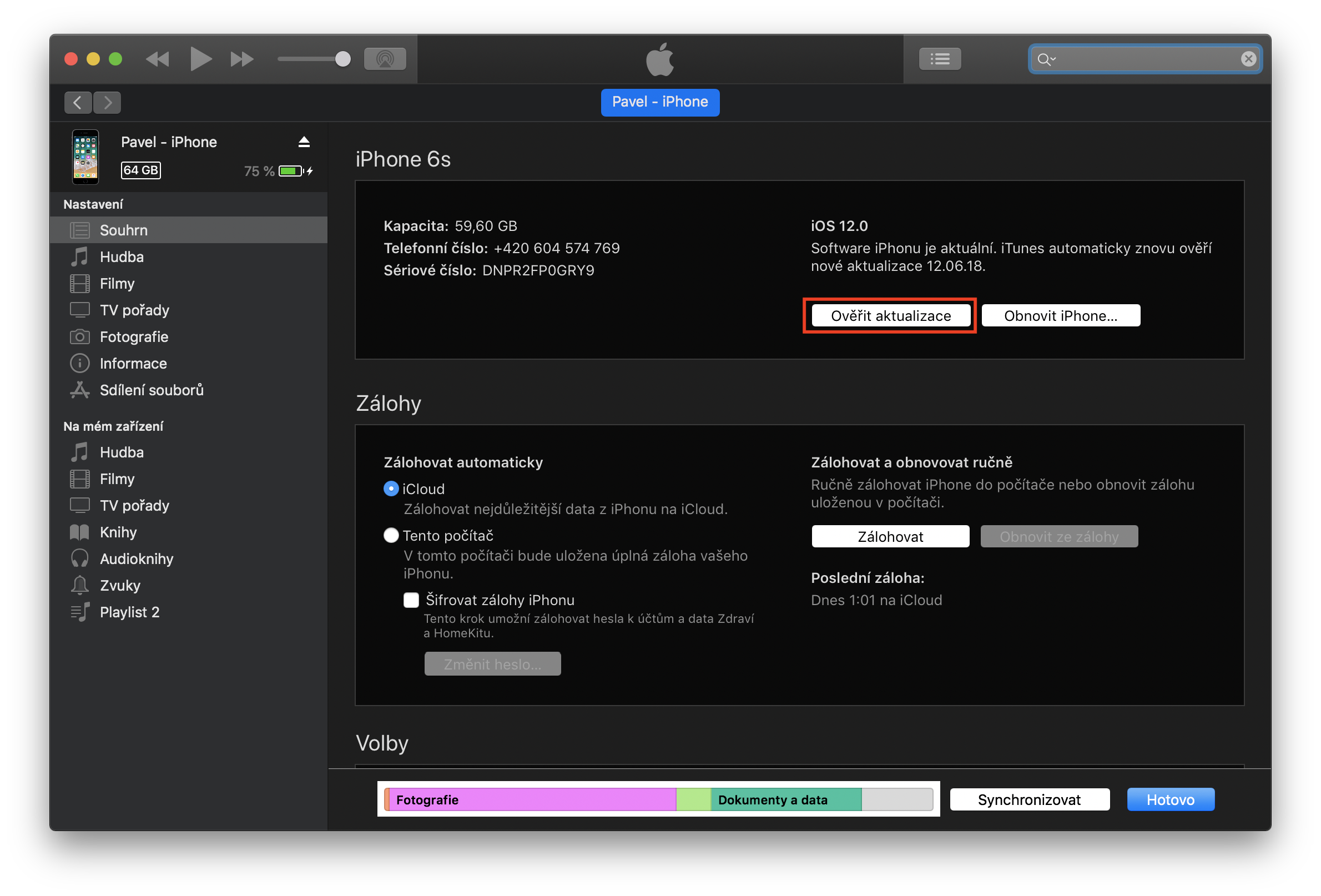Open the Up Next list view icon
Screen dimensions: 1321x896
click(x=940, y=59)
